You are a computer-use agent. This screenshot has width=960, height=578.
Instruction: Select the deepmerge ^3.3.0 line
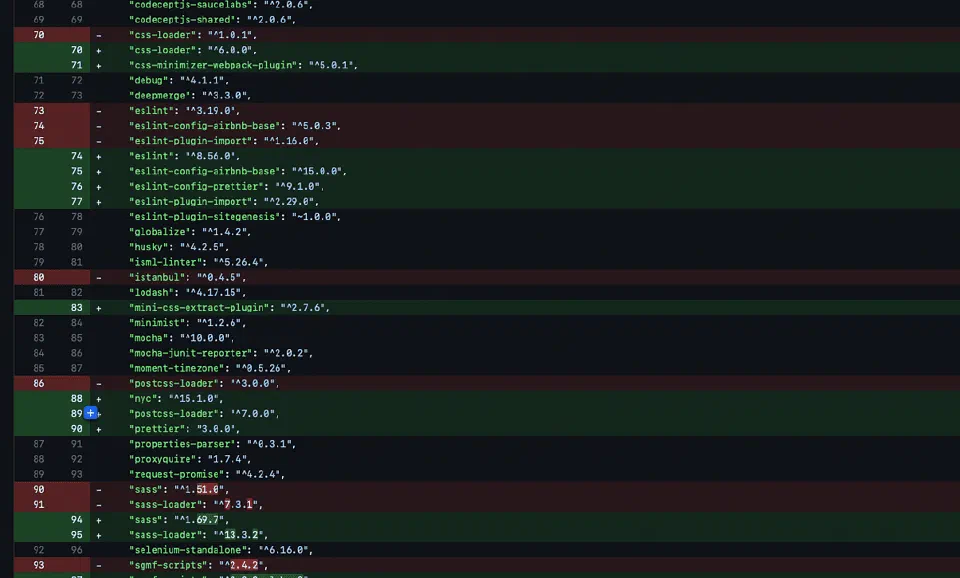(487, 96)
